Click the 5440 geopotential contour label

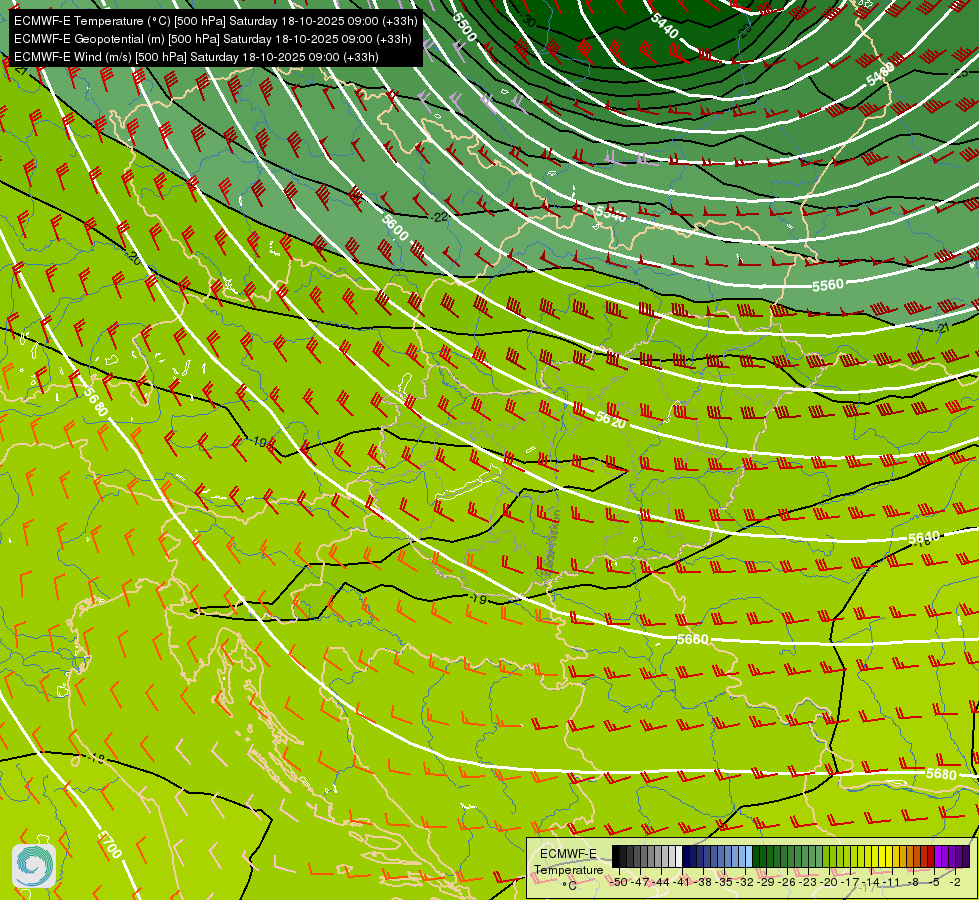click(x=664, y=26)
